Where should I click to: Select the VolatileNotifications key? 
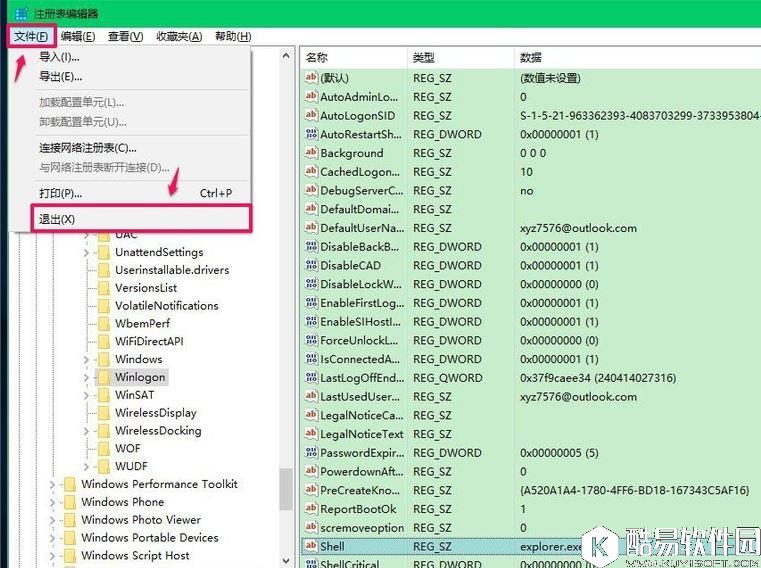point(166,306)
